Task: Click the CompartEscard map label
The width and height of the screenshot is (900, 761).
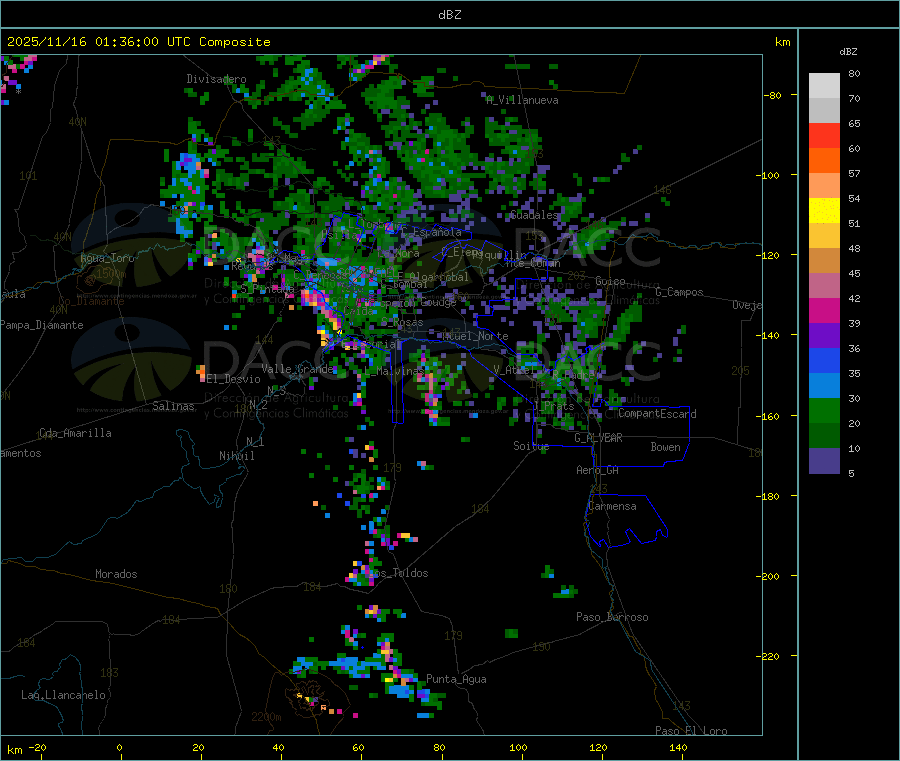Action: pyautogui.click(x=657, y=414)
